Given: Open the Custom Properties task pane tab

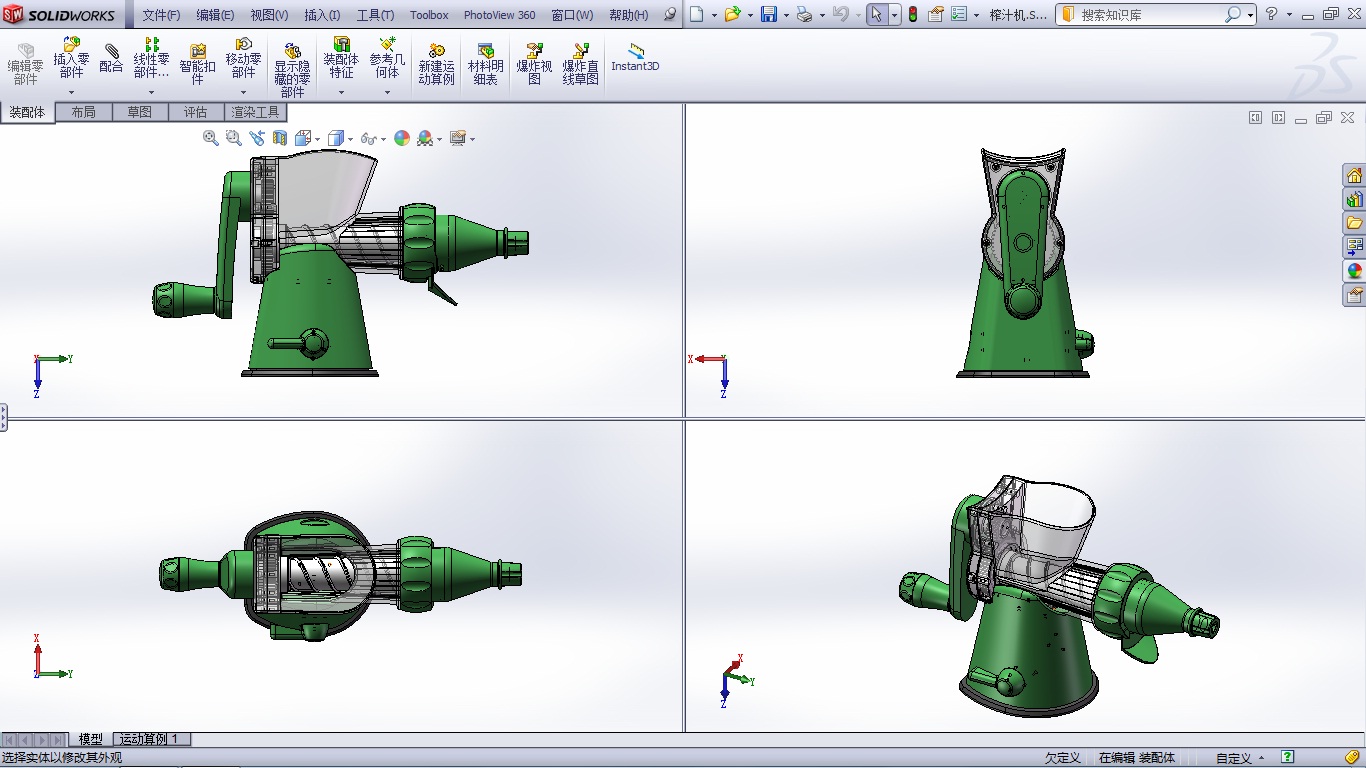Looking at the screenshot, I should coord(1355,295).
